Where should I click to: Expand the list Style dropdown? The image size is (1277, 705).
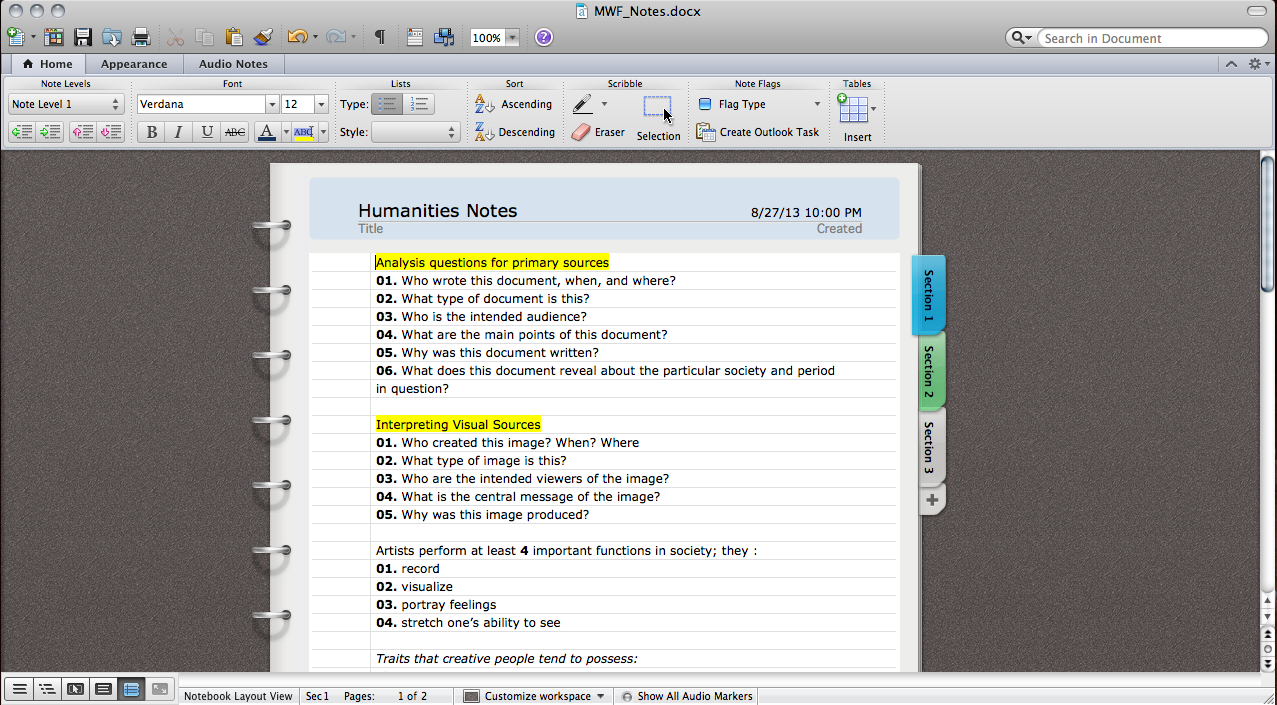tap(451, 131)
